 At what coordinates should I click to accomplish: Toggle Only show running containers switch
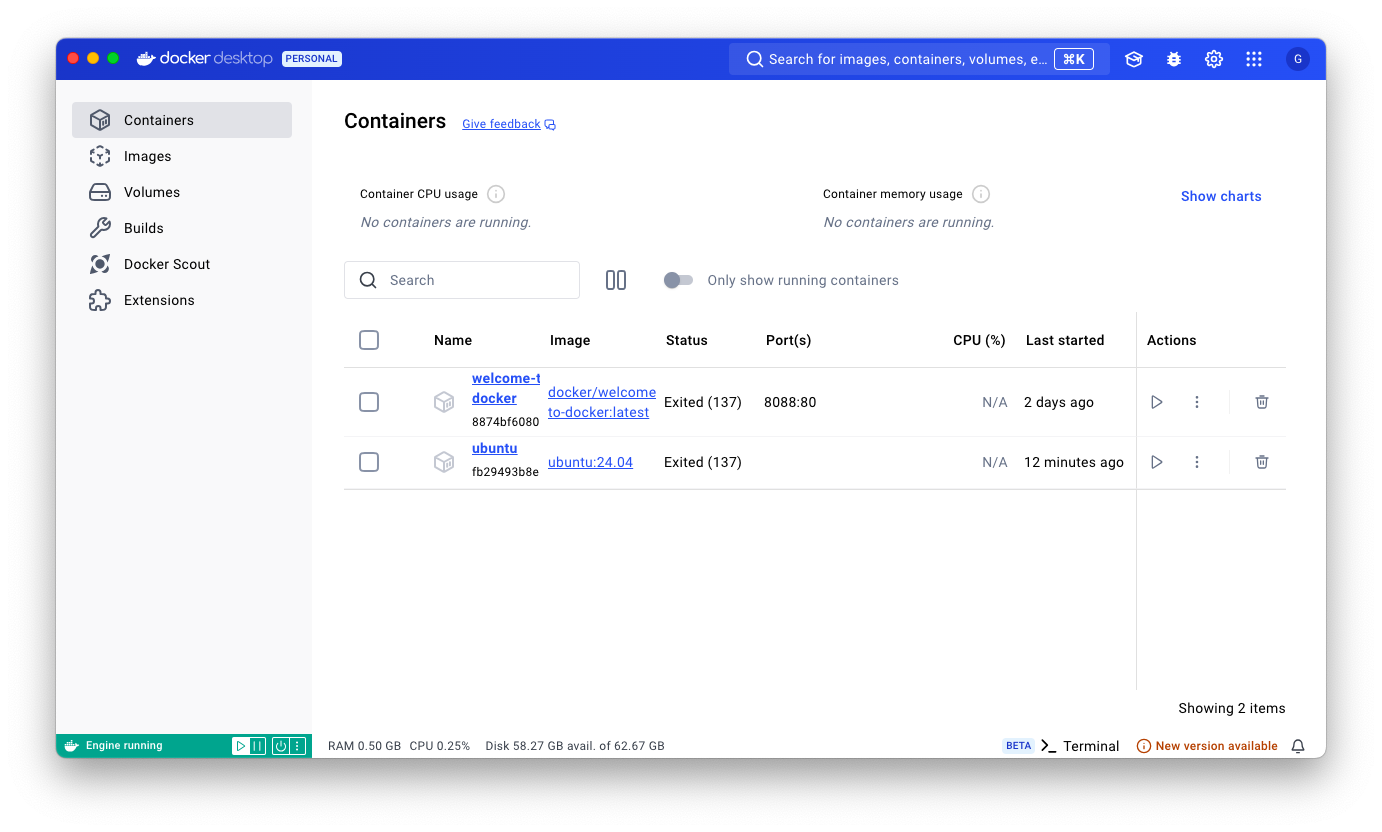tap(678, 280)
